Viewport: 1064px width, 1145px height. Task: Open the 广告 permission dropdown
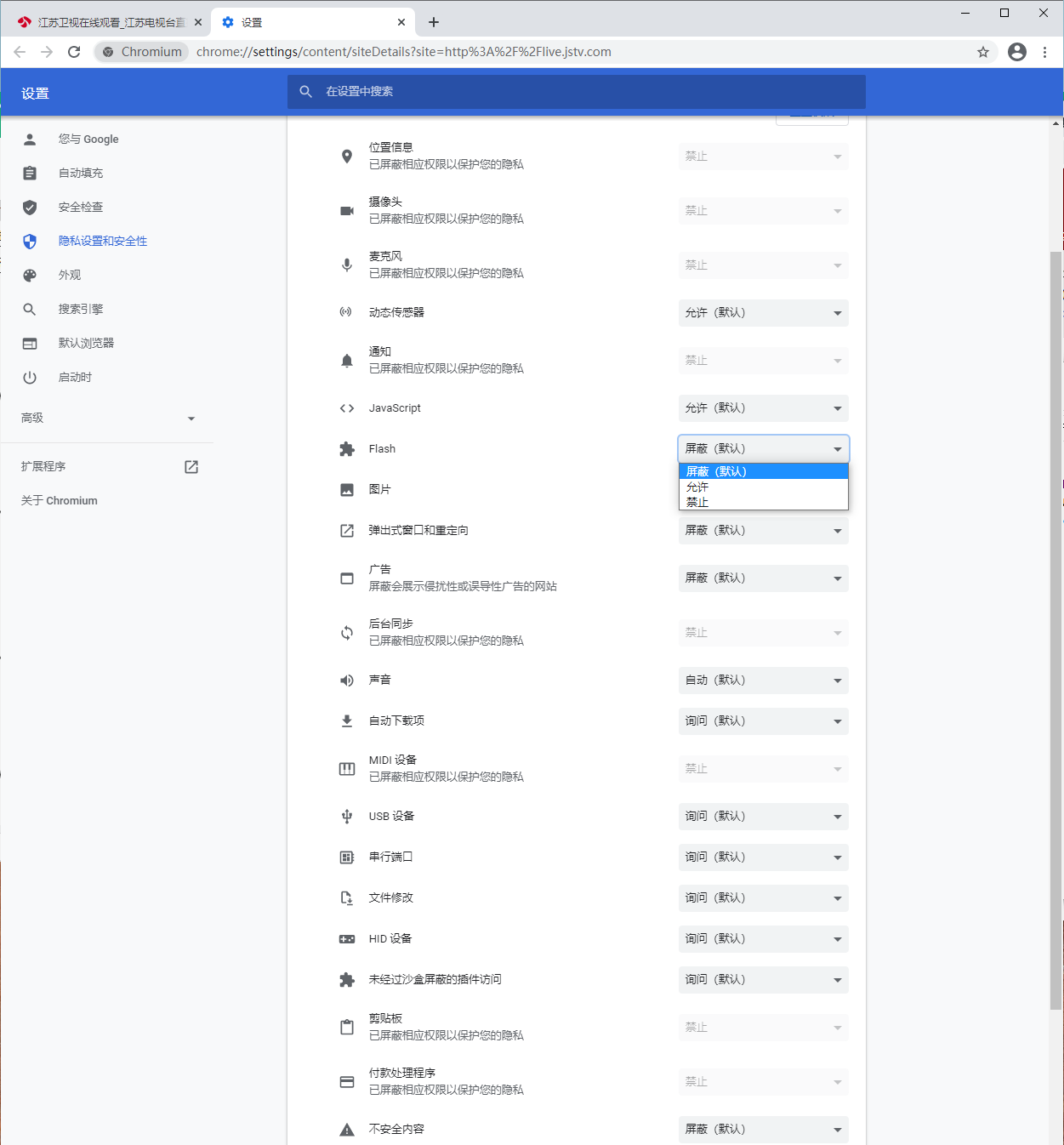764,578
